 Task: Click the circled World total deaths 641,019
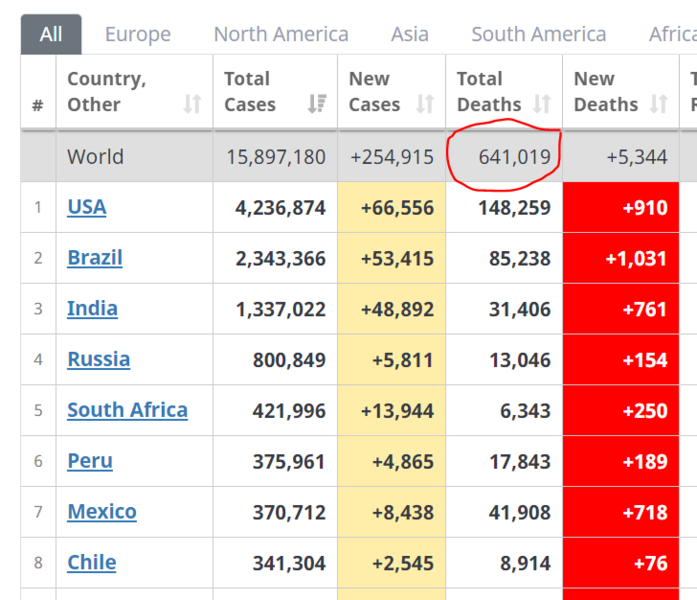[x=514, y=157]
